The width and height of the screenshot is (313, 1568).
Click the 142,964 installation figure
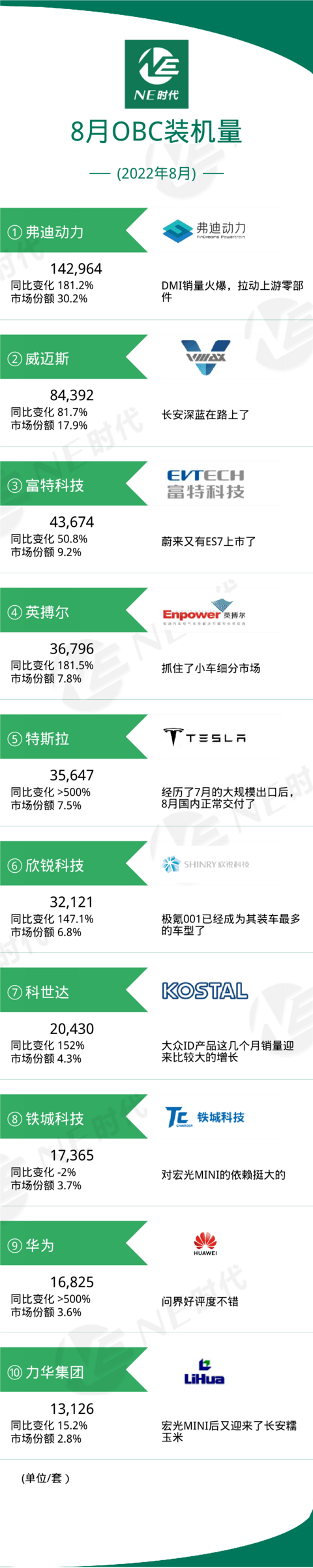pyautogui.click(x=76, y=269)
